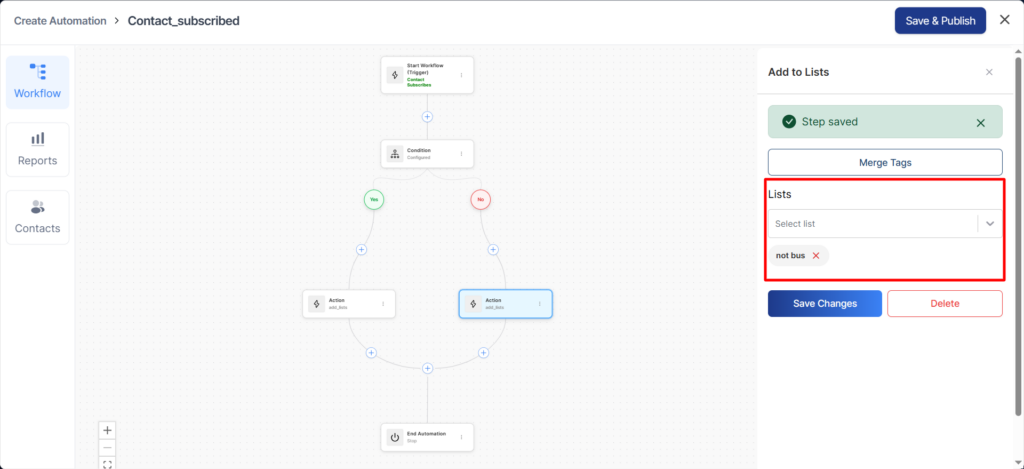Open the Condition node three-dot menu
This screenshot has height=469, width=1024.
pos(461,153)
